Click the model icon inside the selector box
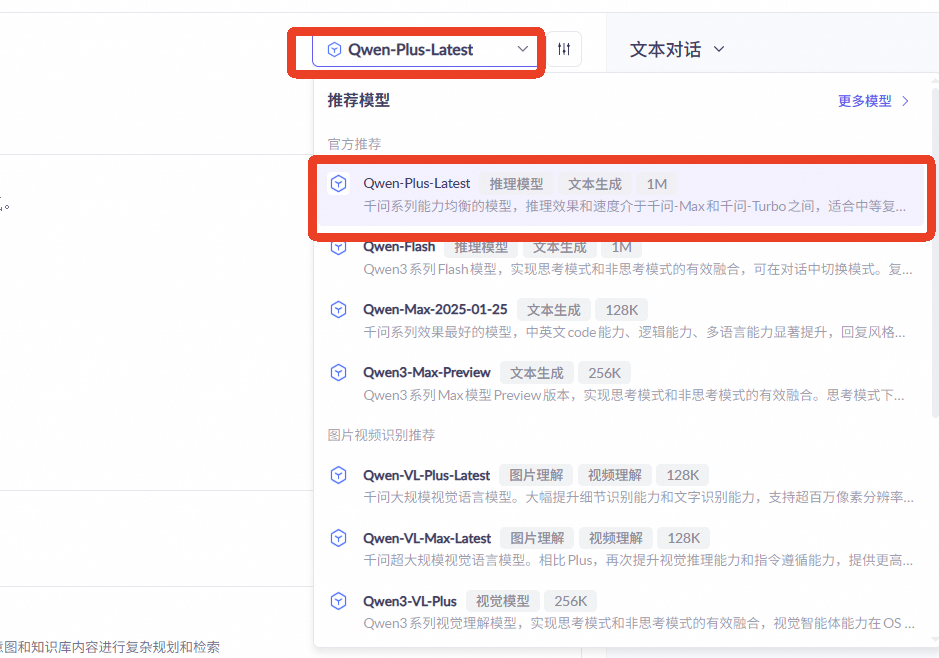The width and height of the screenshot is (939, 658). (334, 50)
